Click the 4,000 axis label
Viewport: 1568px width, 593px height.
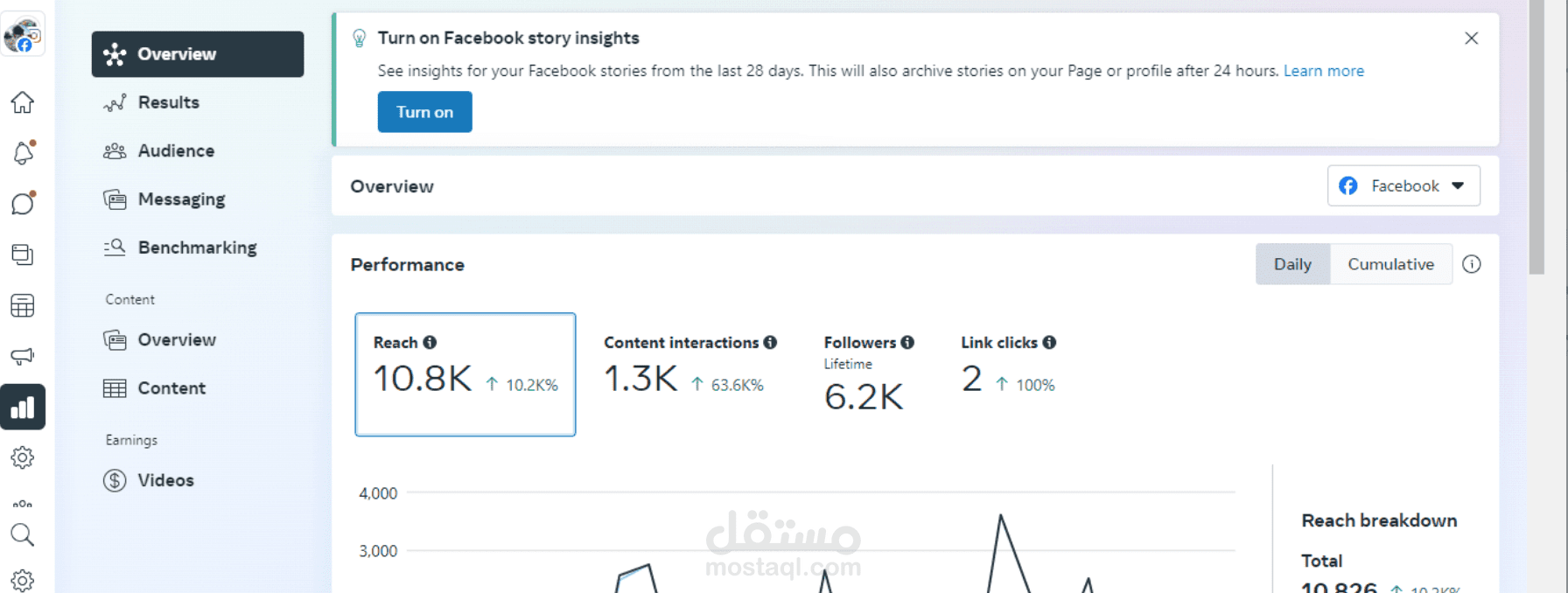378,493
